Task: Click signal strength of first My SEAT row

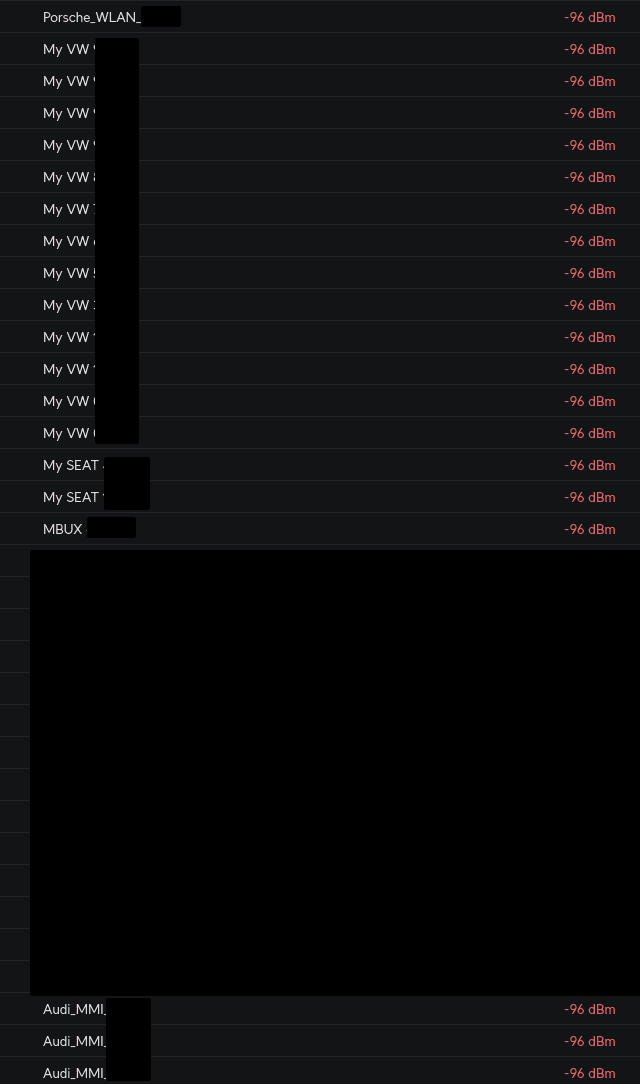Action: click(x=589, y=465)
